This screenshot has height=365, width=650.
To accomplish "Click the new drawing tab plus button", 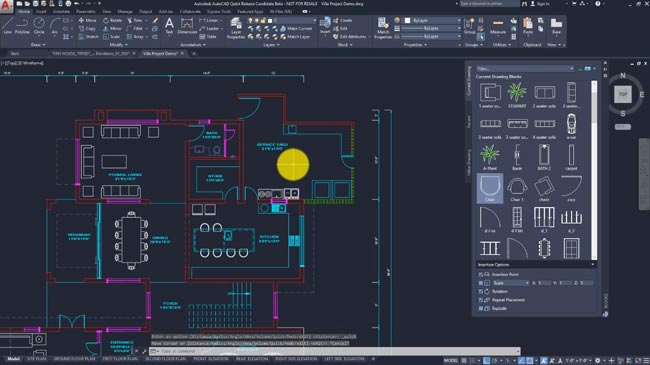I will point(194,54).
